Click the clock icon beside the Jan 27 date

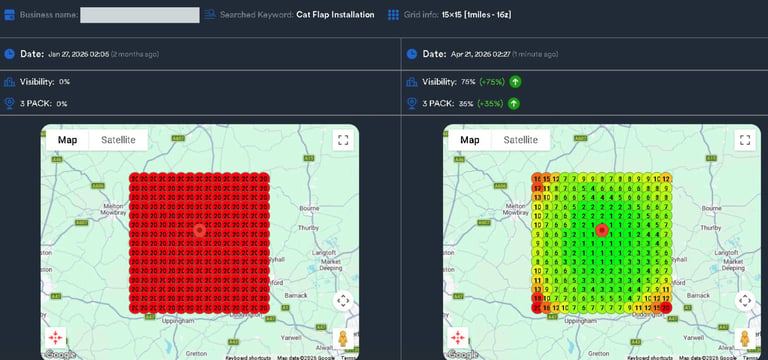pyautogui.click(x=9, y=54)
